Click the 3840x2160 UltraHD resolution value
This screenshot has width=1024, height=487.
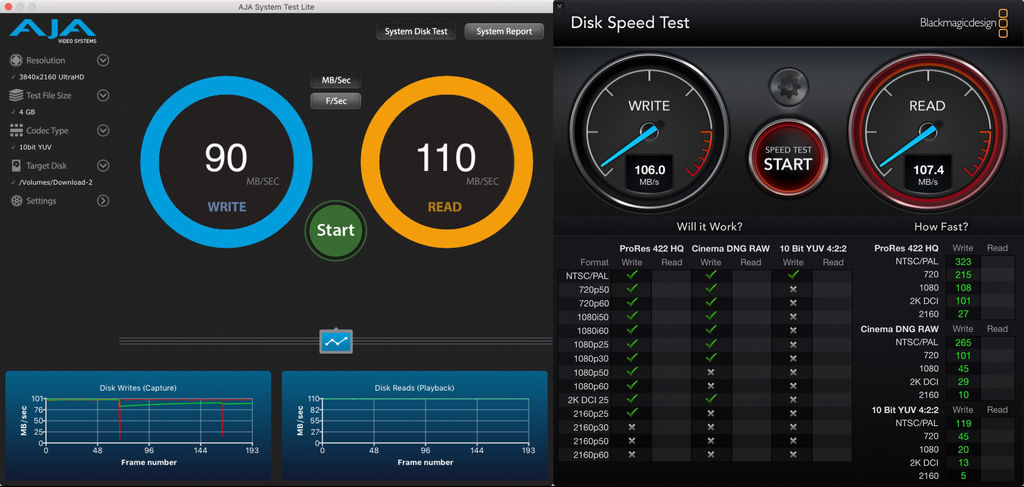[52, 76]
